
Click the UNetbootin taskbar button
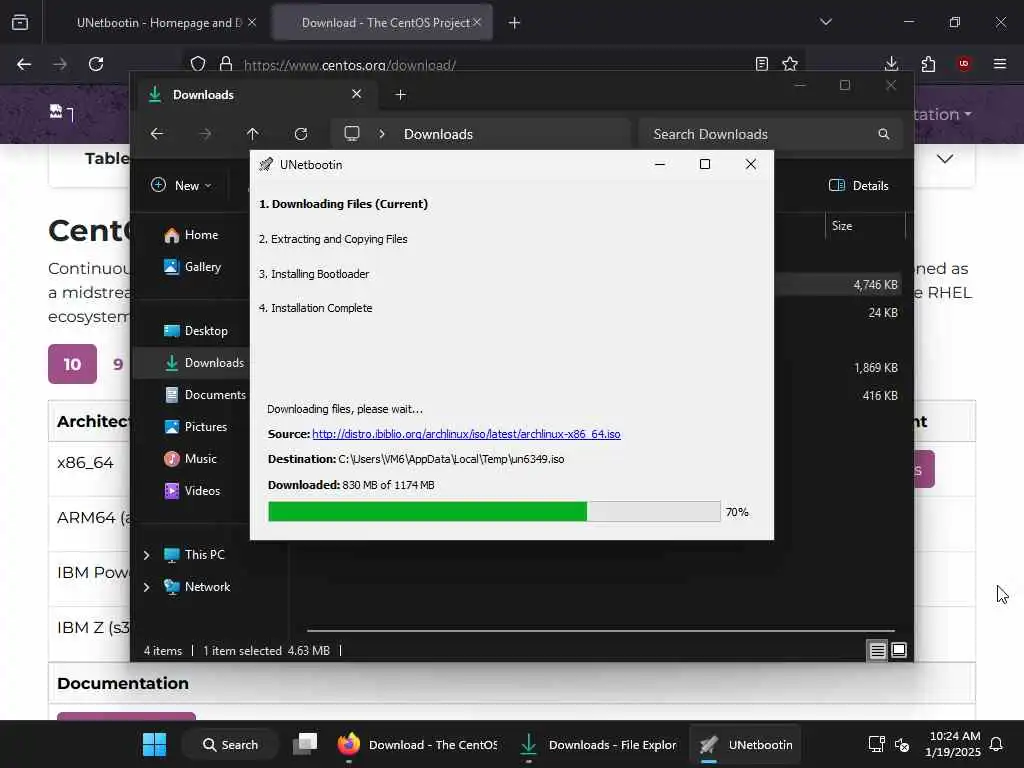pos(746,744)
